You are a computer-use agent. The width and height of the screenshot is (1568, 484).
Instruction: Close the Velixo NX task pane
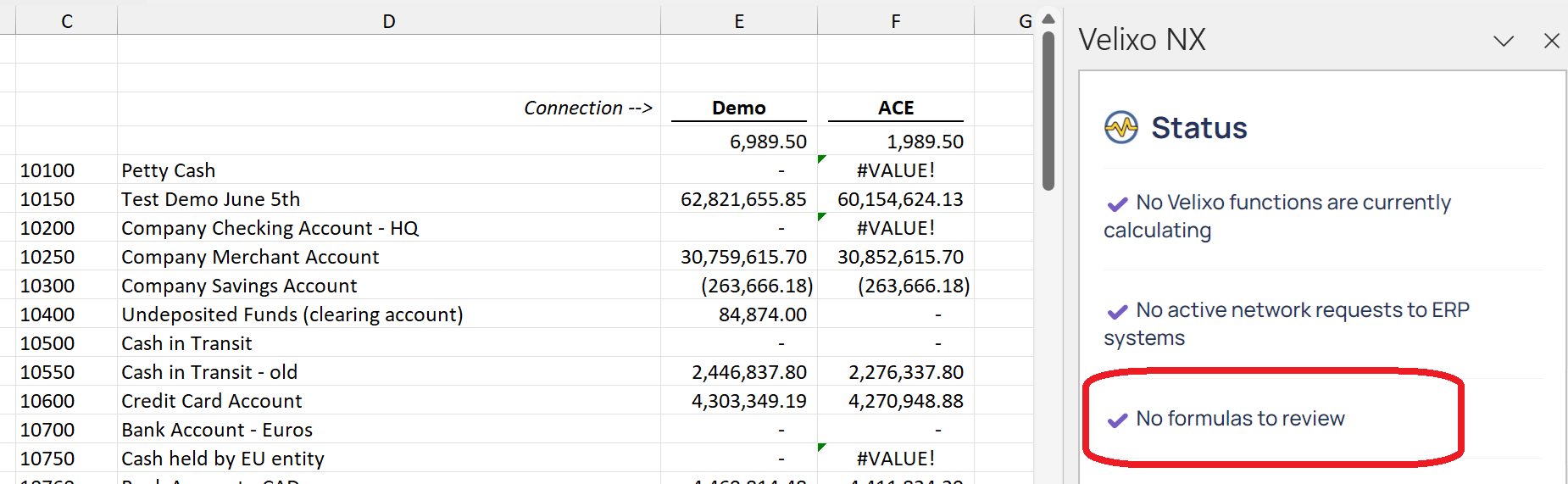coord(1552,41)
